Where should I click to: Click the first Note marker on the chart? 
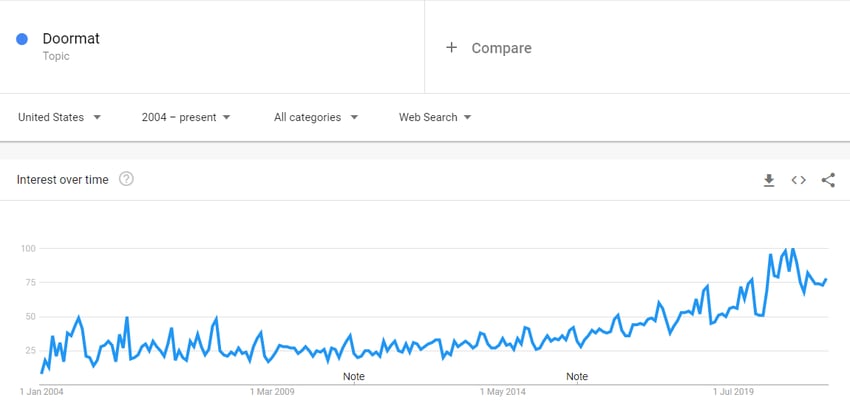[354, 376]
